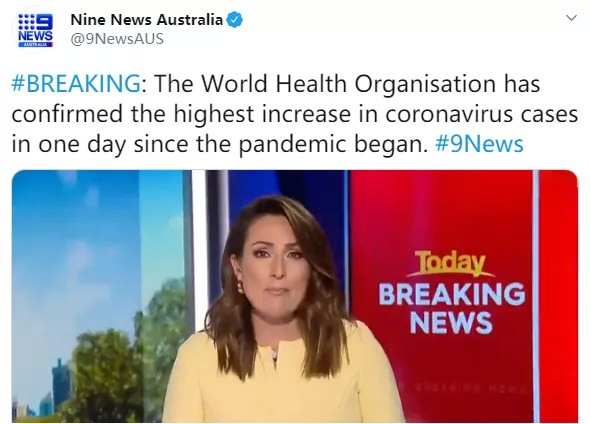Expand the tweet options chevron menu
The width and height of the screenshot is (590, 424).
click(571, 18)
